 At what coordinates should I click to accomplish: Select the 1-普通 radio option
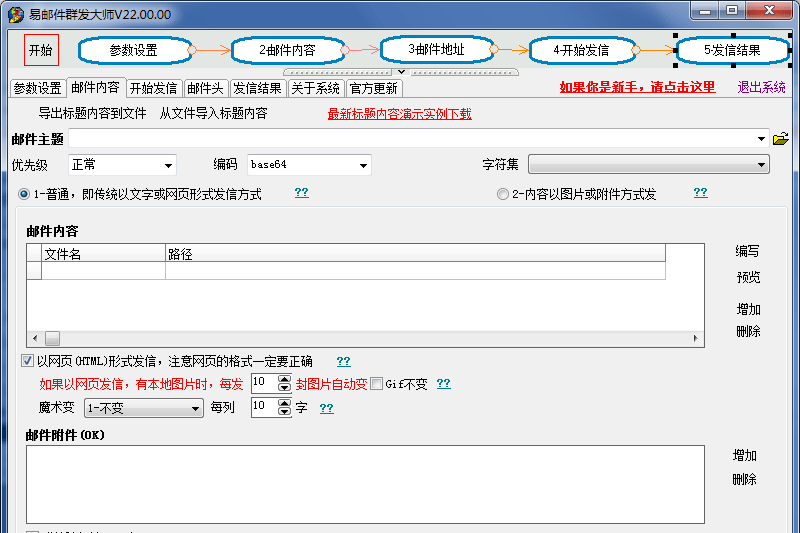(24, 194)
